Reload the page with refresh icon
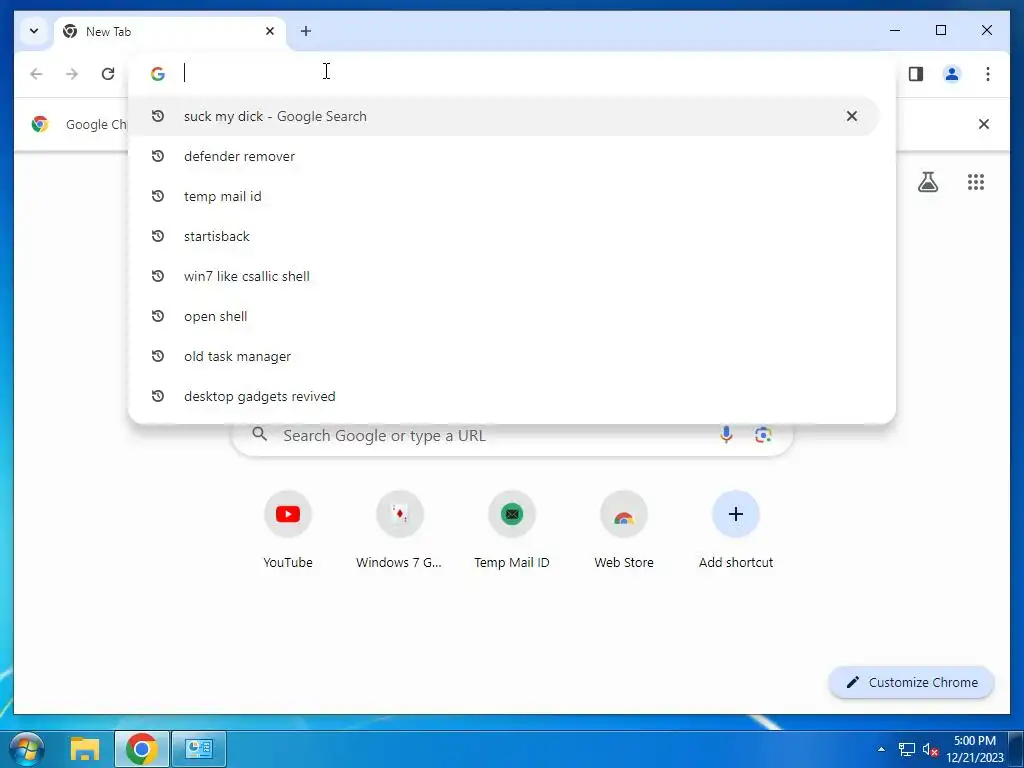This screenshot has height=768, width=1024. 108,74
